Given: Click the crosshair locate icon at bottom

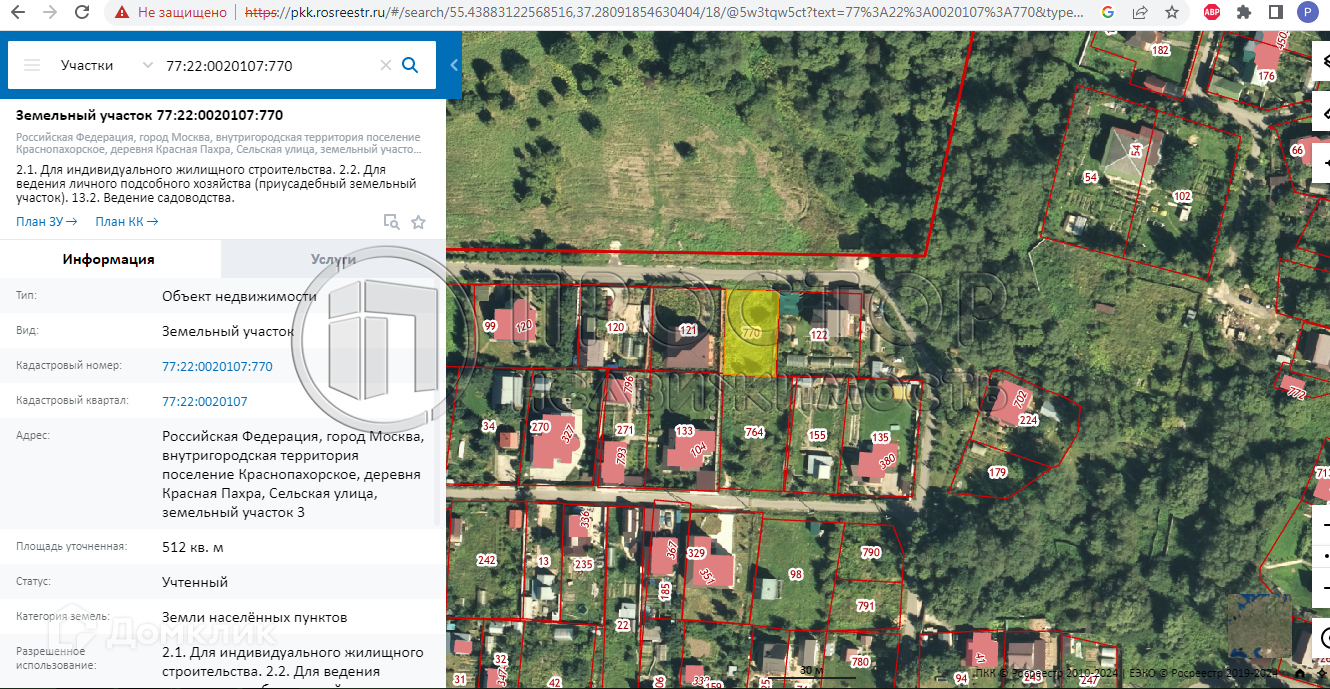Looking at the screenshot, I should (1320, 672).
